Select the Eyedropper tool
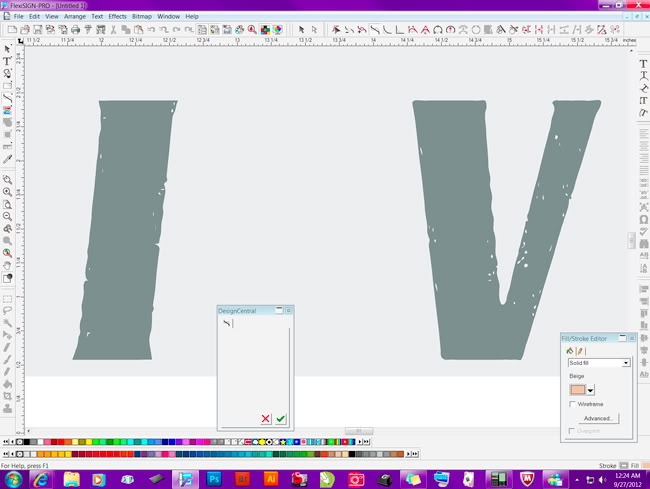 [7, 159]
